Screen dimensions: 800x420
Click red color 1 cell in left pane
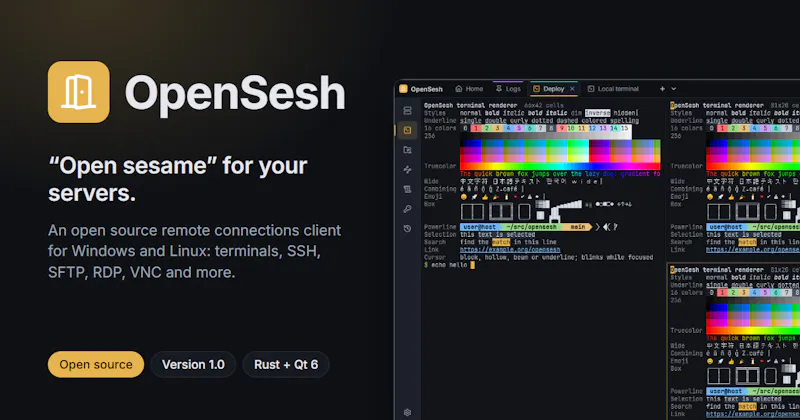[x=476, y=128]
